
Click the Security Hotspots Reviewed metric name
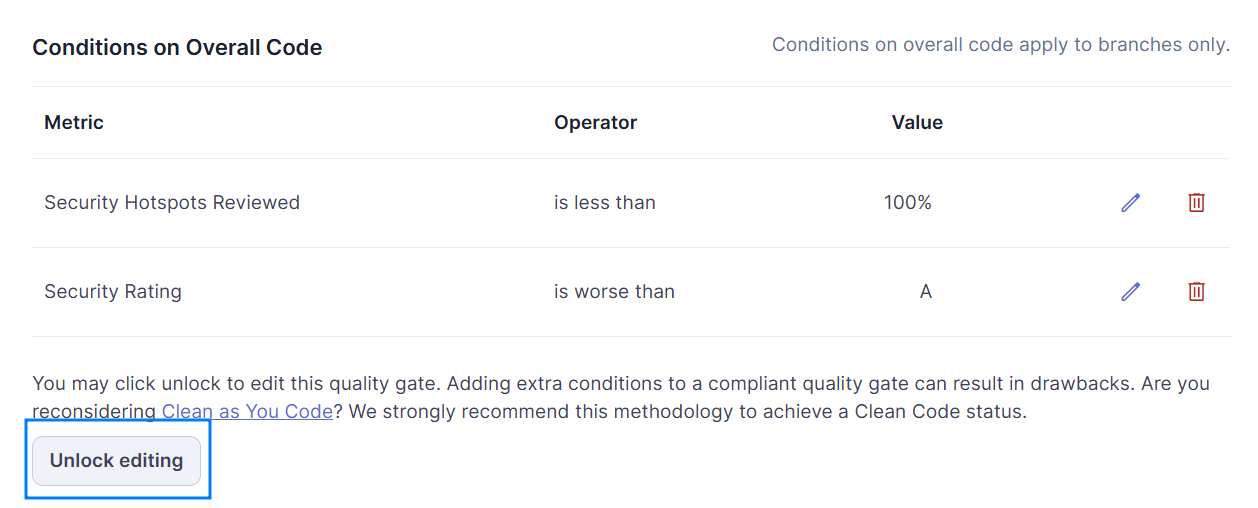[172, 203]
